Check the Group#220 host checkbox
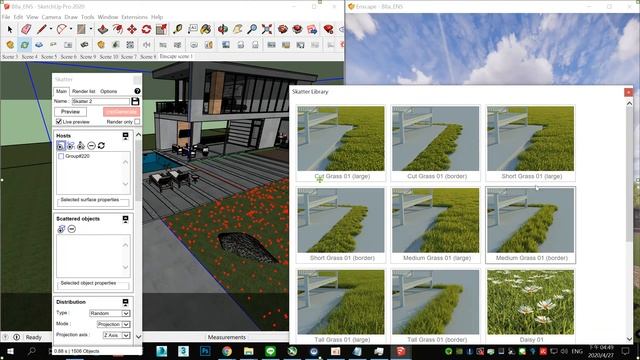 (61, 156)
